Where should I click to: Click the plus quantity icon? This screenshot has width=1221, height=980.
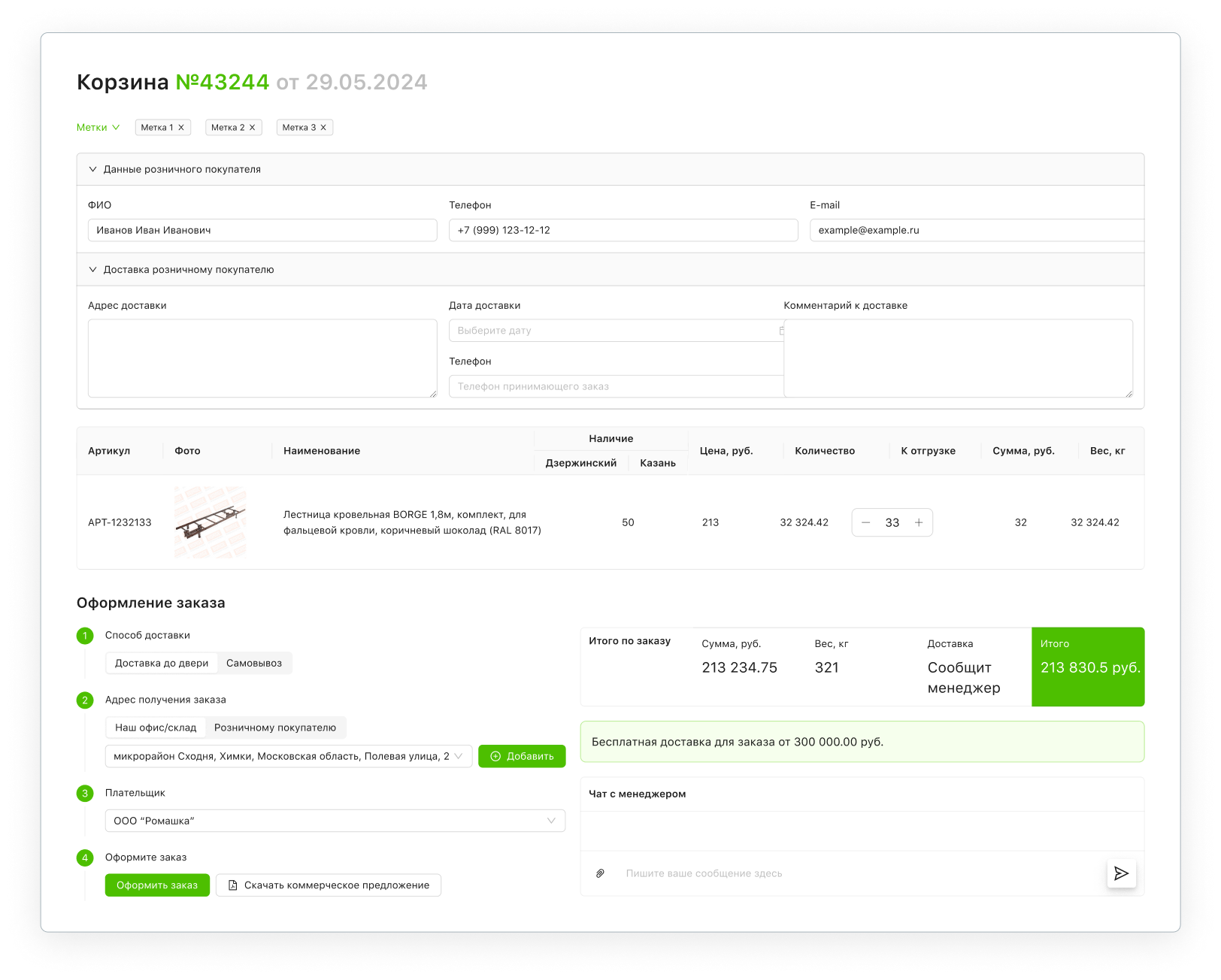coord(919,522)
